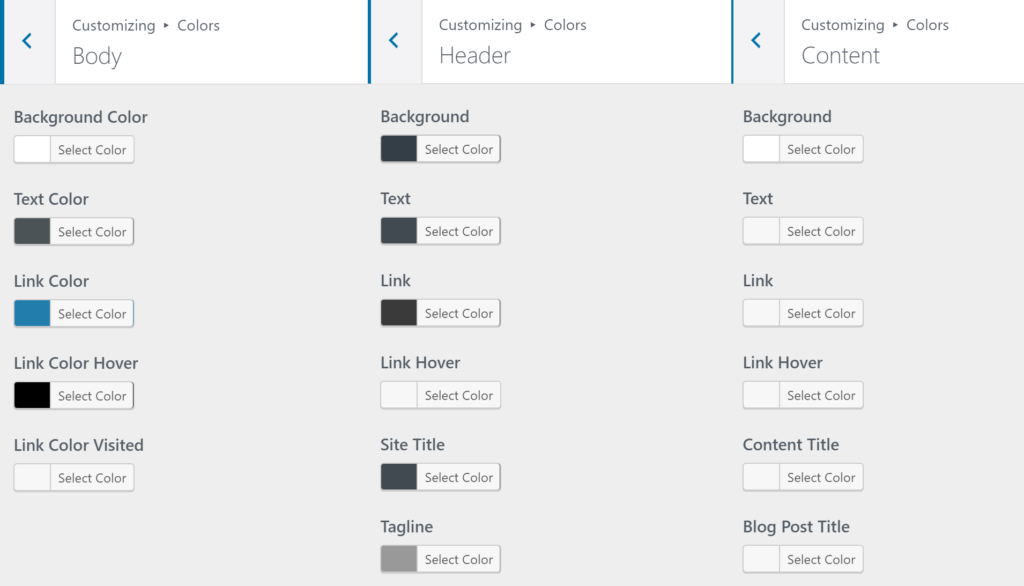Select Color for Body Link Color Visited

click(x=93, y=477)
